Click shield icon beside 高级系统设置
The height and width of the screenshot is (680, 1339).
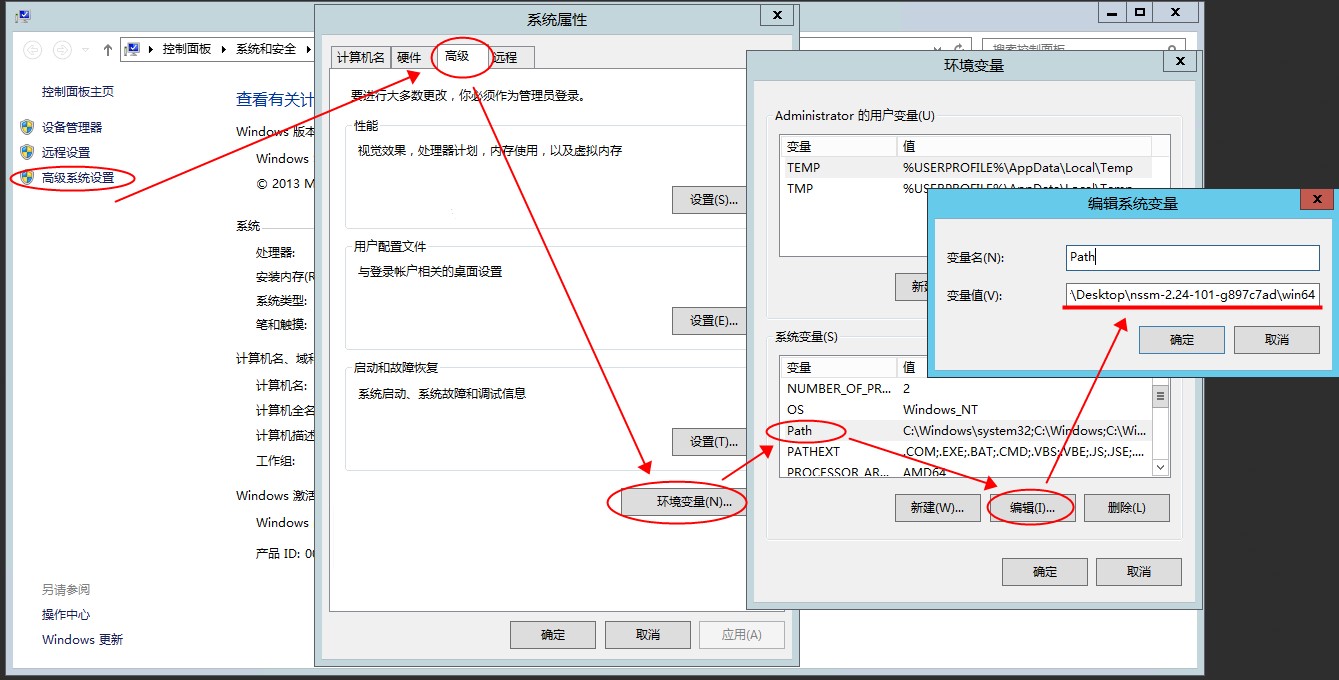click(27, 178)
